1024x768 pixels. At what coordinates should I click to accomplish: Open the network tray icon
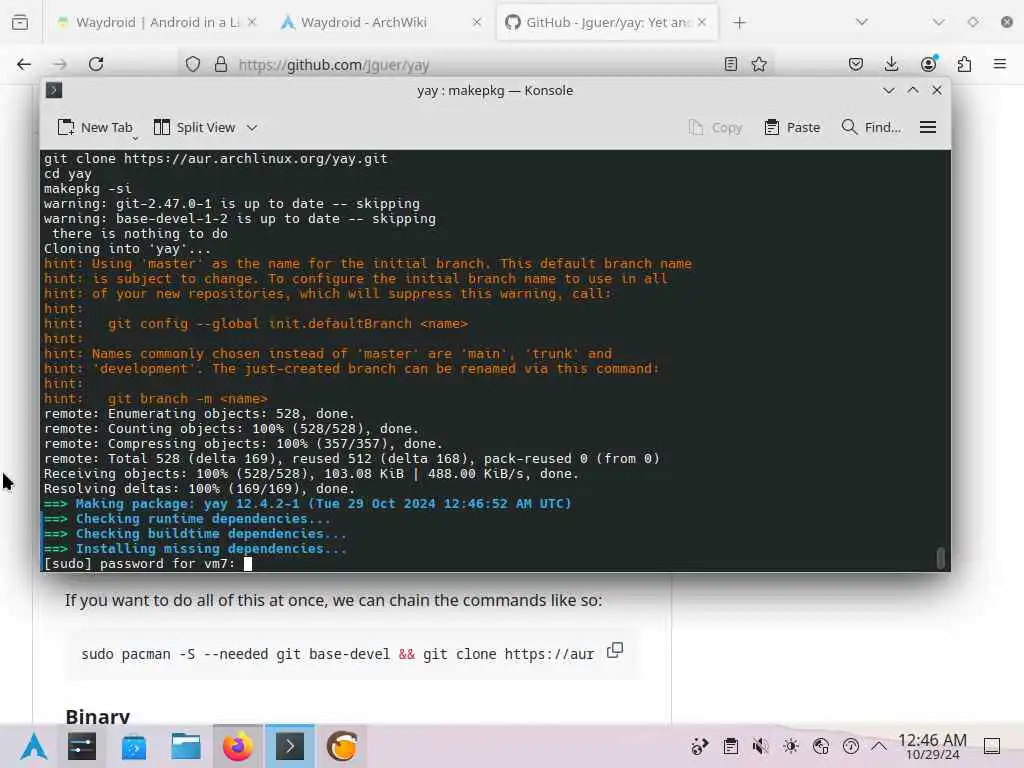pyautogui.click(x=821, y=746)
